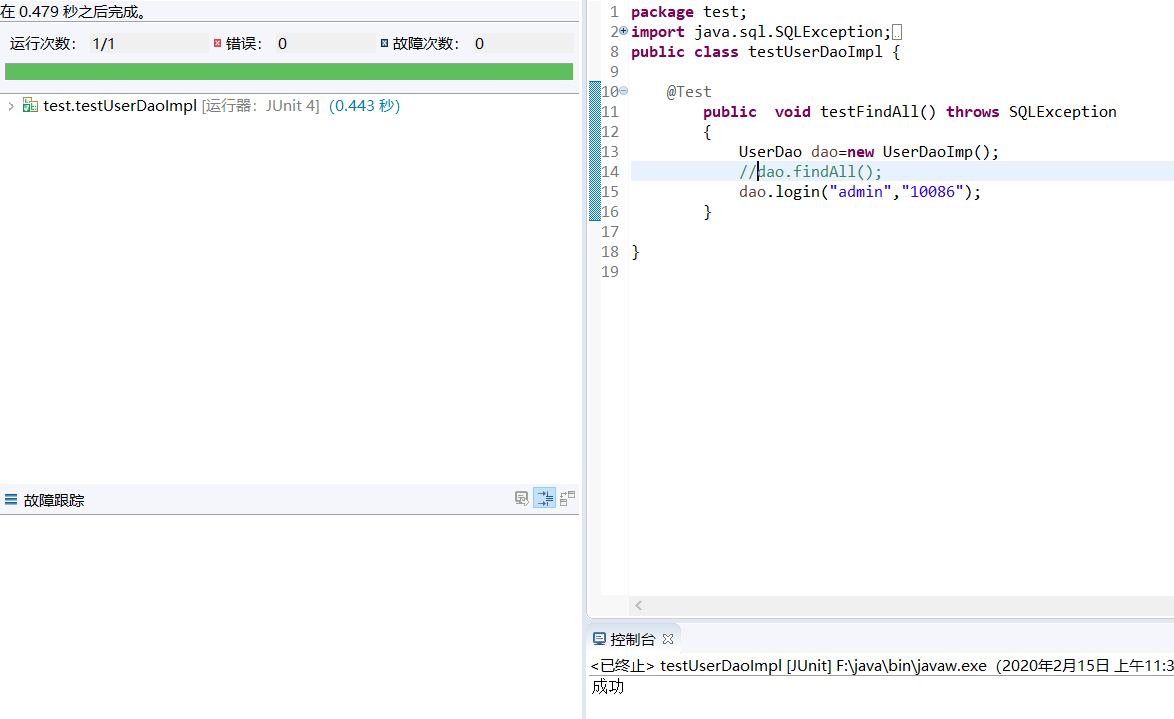Screen dimensions: 1174x719
Task: Toggle the filter stack trace button
Action: 544,498
